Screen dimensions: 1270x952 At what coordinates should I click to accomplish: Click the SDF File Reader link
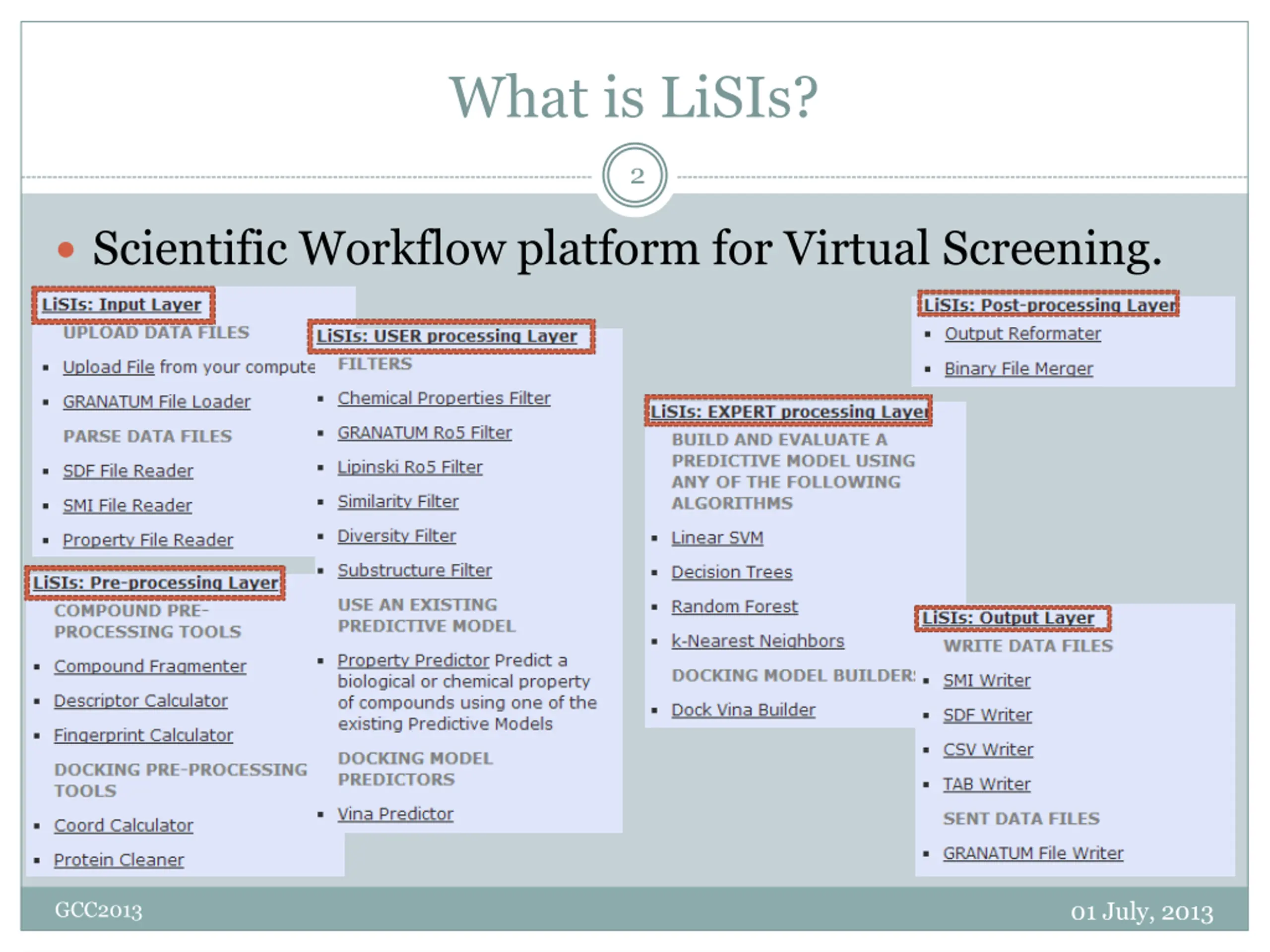(x=128, y=471)
